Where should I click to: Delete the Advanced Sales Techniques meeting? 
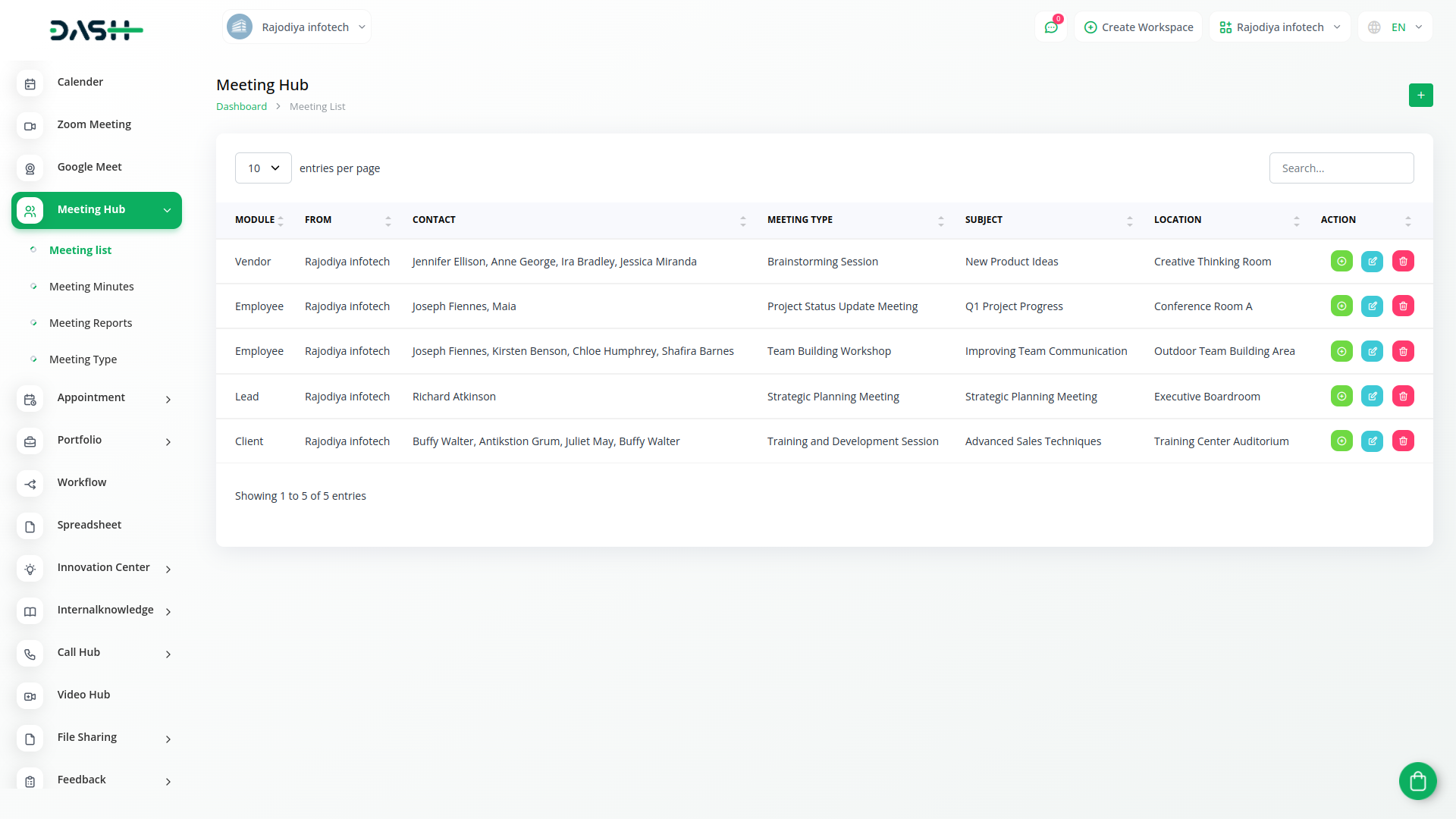click(x=1403, y=441)
